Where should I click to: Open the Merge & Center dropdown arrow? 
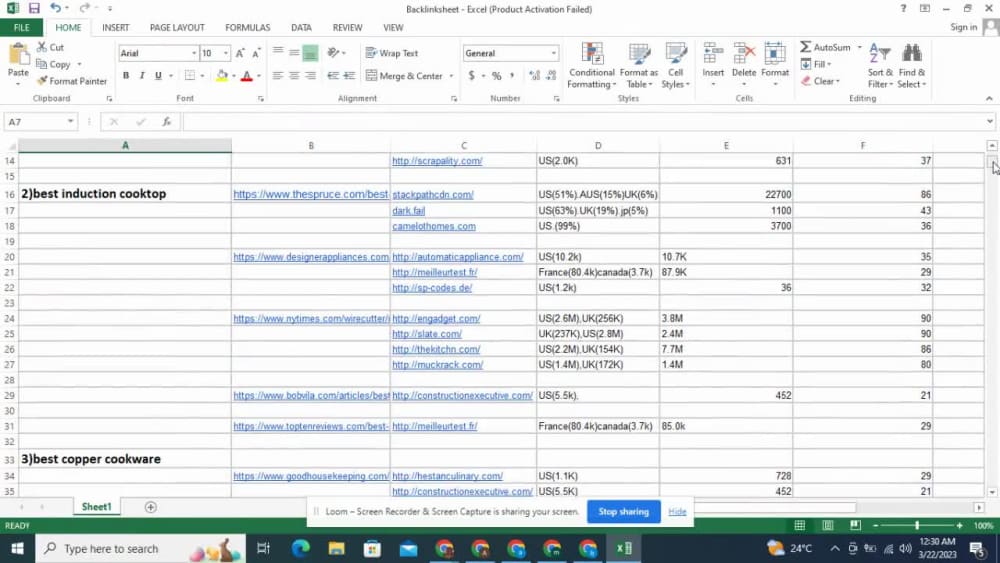point(451,76)
